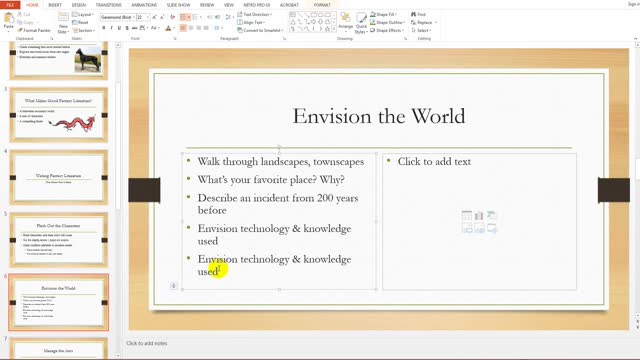Activate the Format Painter brush

coord(34,30)
